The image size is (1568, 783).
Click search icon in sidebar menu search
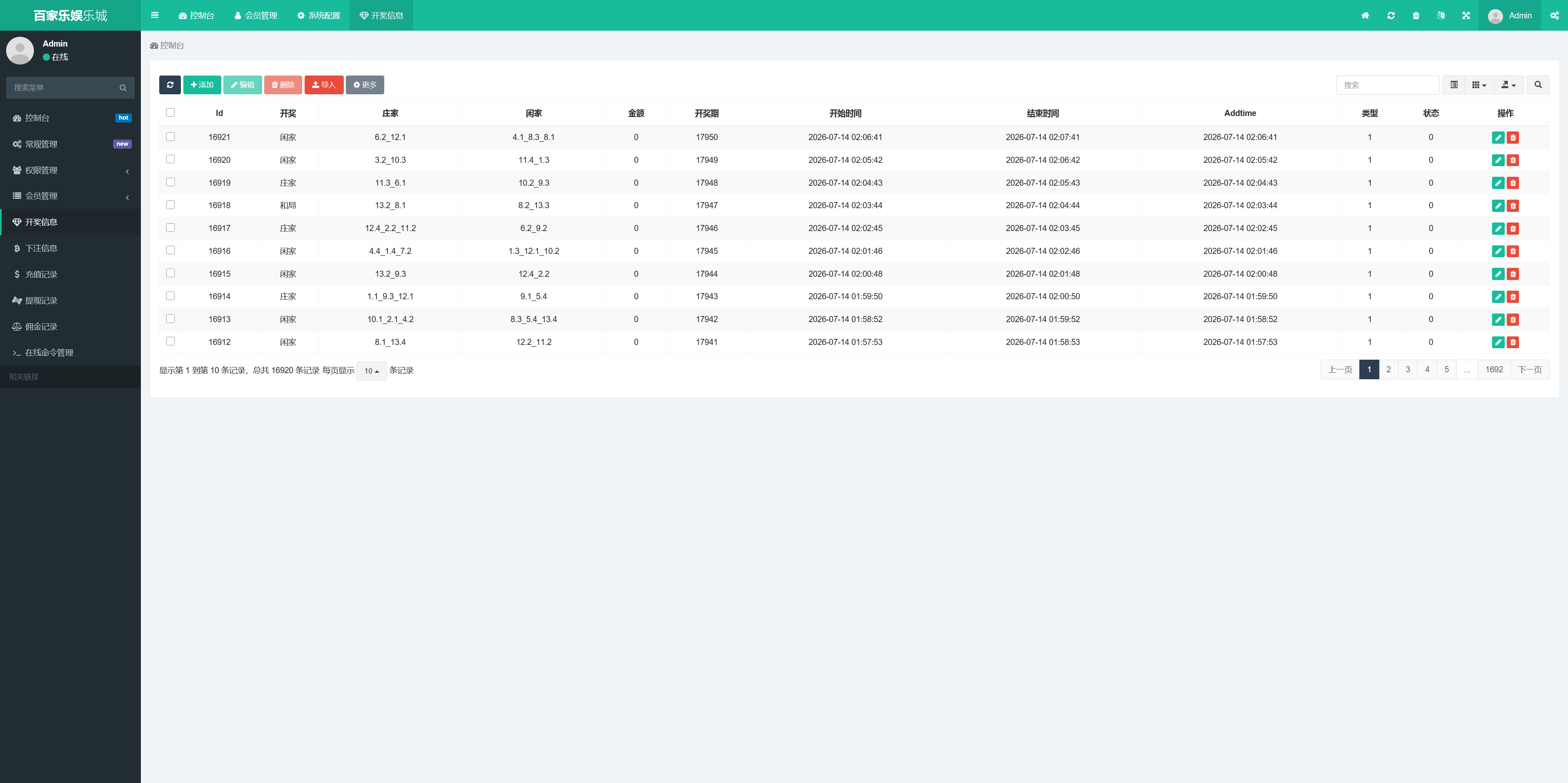point(123,88)
